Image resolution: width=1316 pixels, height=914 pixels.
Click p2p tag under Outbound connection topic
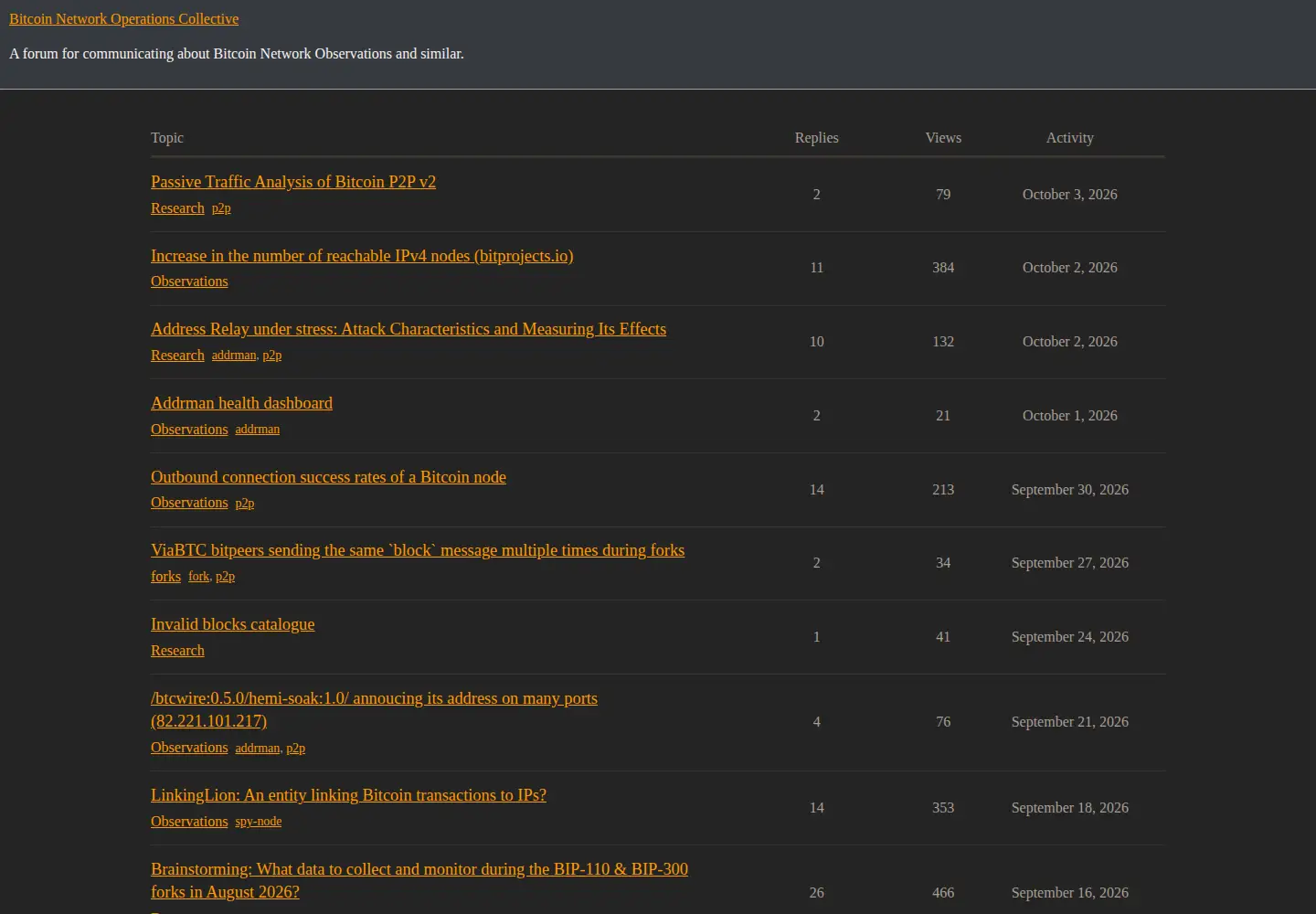point(245,503)
